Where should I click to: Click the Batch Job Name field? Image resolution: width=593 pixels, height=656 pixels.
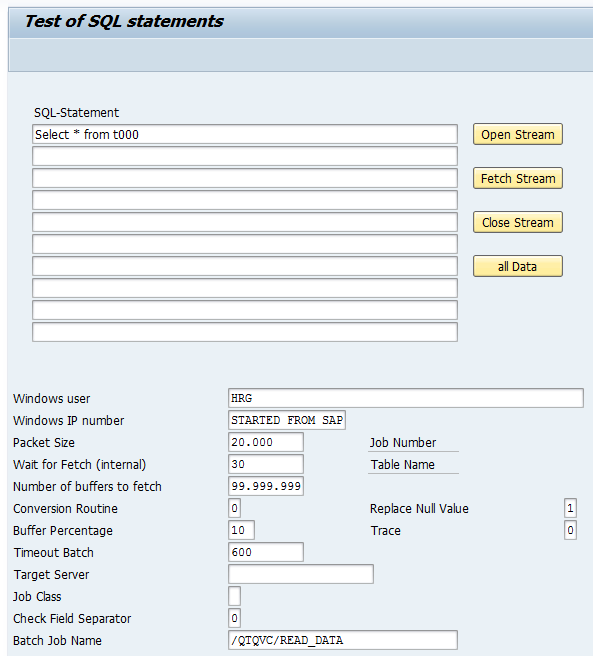click(x=343, y=640)
